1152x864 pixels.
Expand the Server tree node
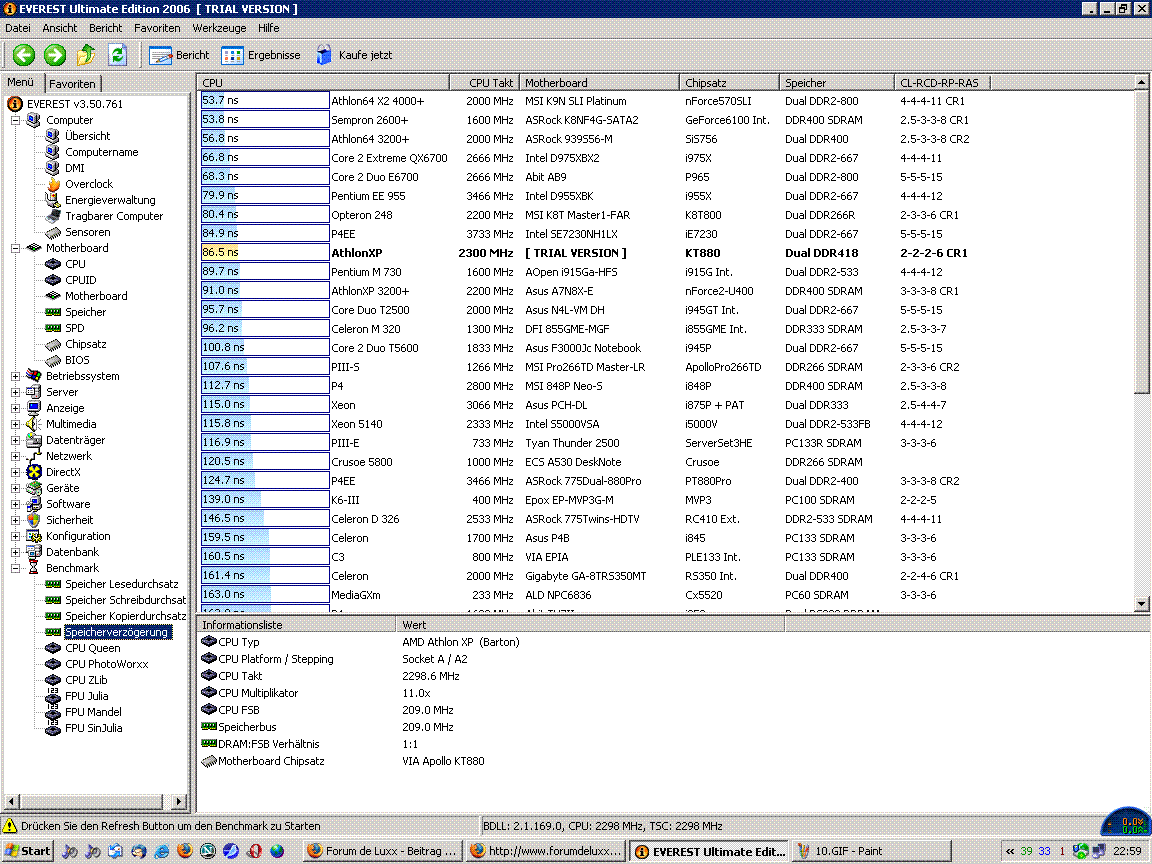point(15,392)
